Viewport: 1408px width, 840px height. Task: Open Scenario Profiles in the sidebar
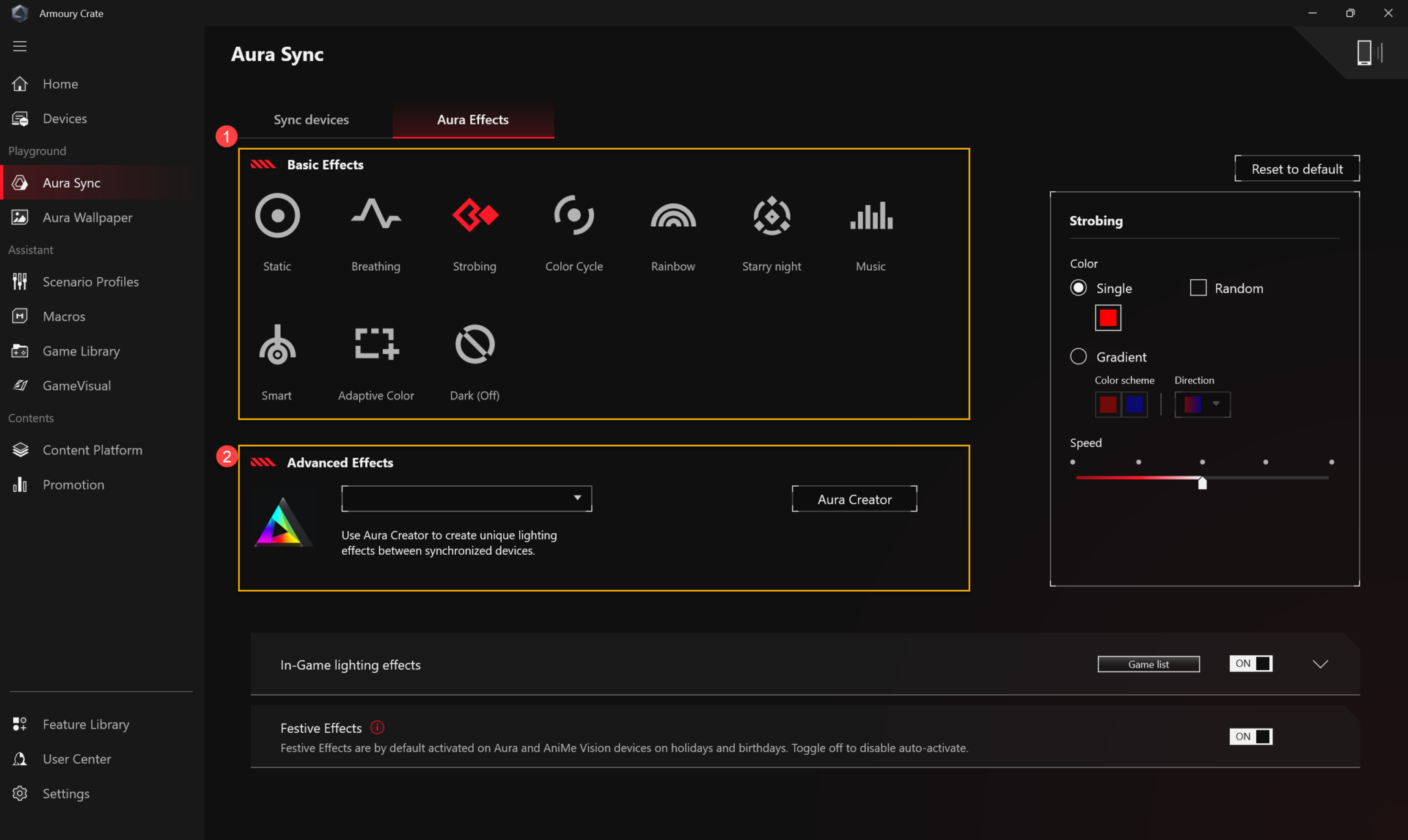coord(90,281)
